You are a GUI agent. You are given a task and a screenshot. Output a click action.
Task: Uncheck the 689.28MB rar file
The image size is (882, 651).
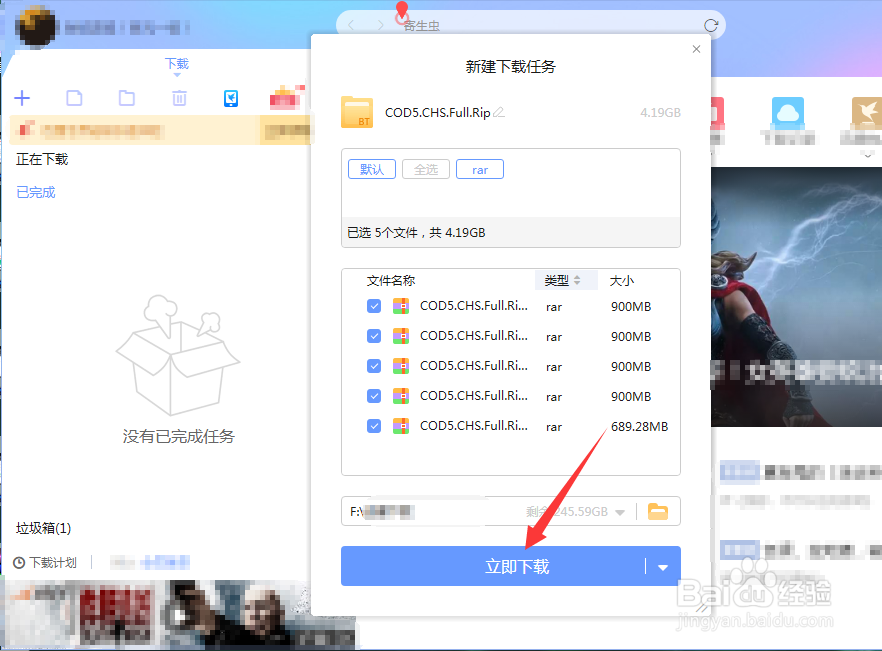coord(374,426)
